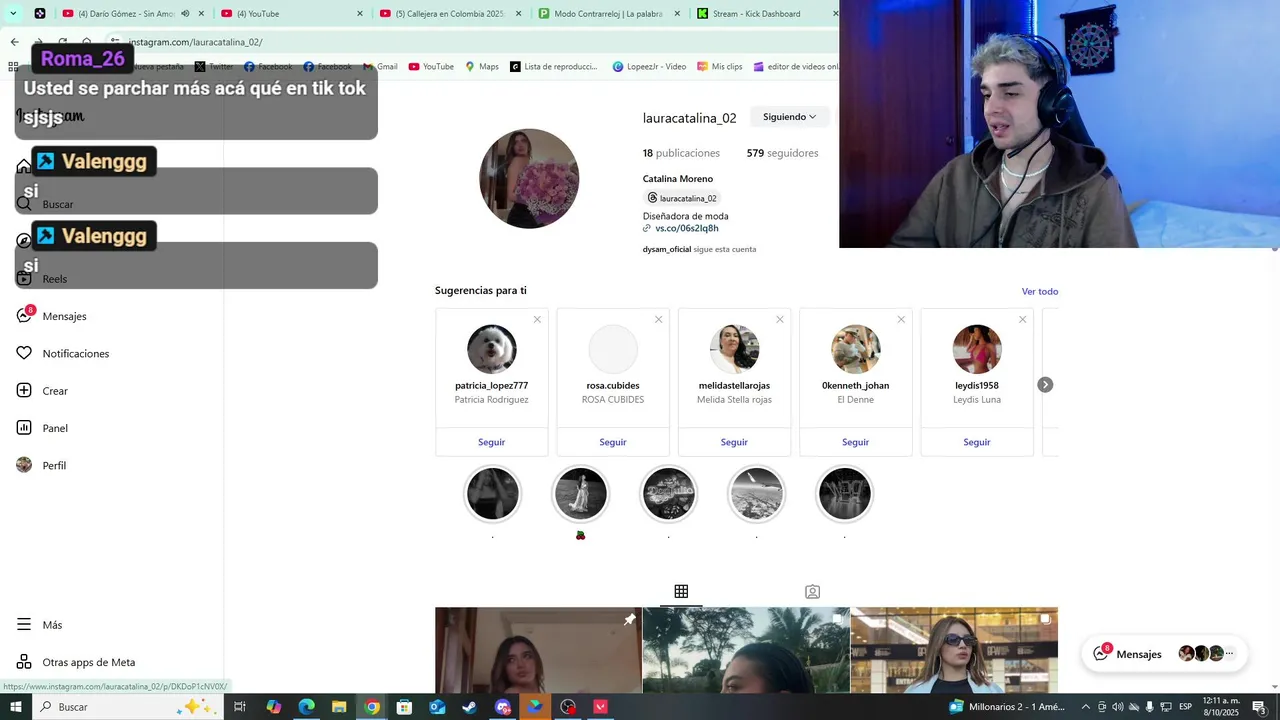The width and height of the screenshot is (1280, 720).
Task: Open the third post with sunglasses
Action: pyautogui.click(x=954, y=650)
